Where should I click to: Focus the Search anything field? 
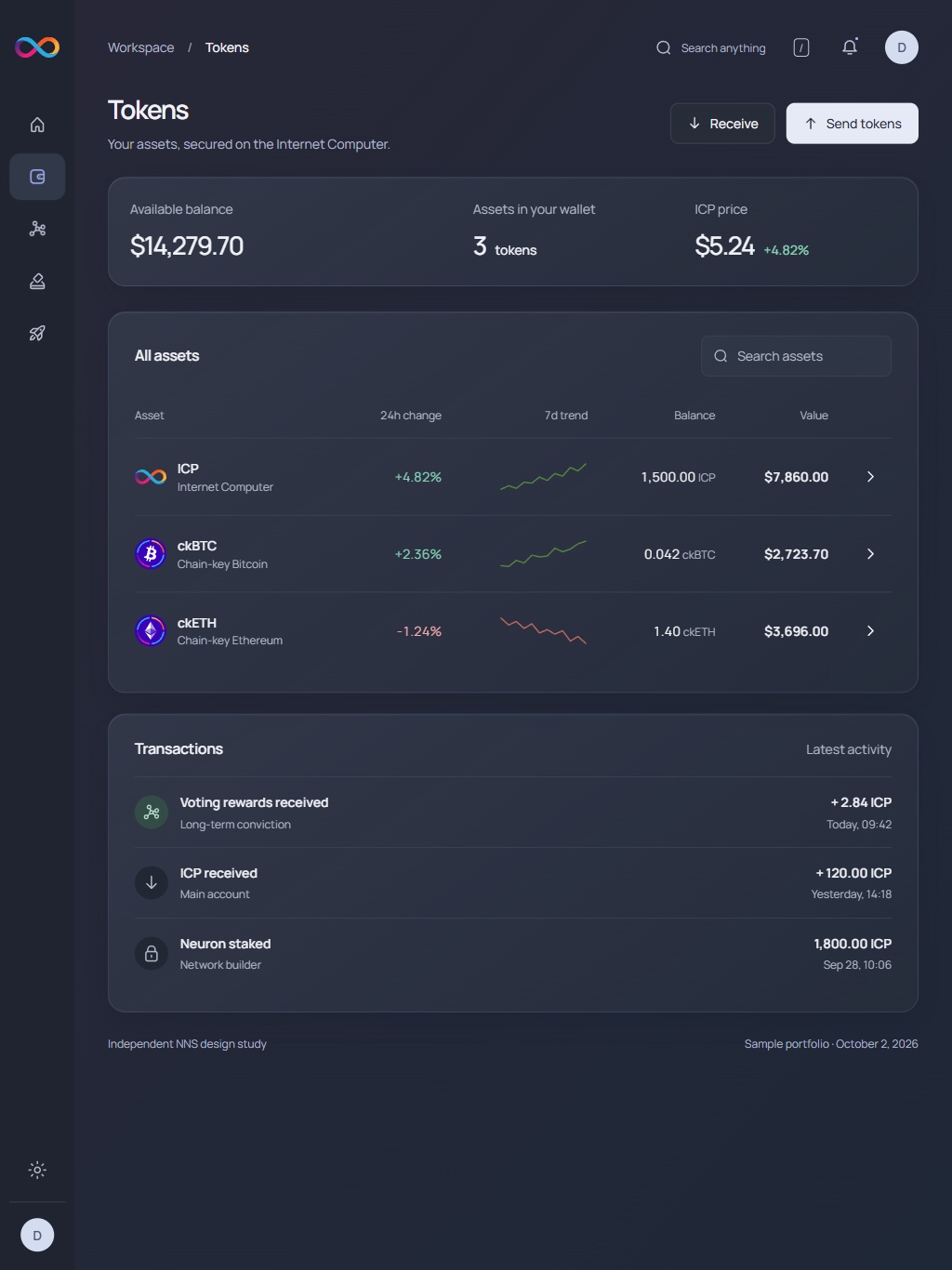pos(711,47)
